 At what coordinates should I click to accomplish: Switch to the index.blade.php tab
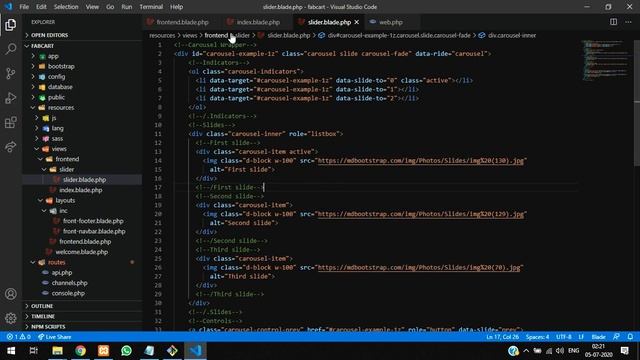[x=258, y=22]
